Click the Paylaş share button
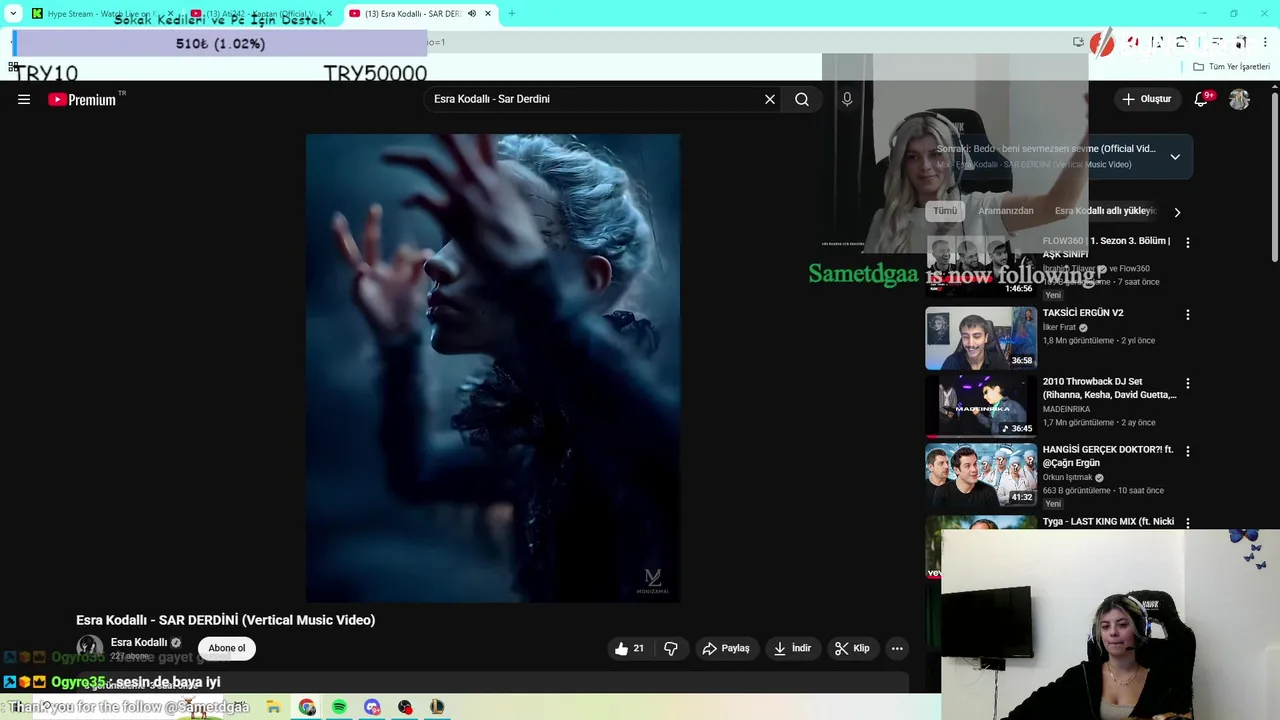Viewport: 1280px width, 720px height. [x=726, y=648]
